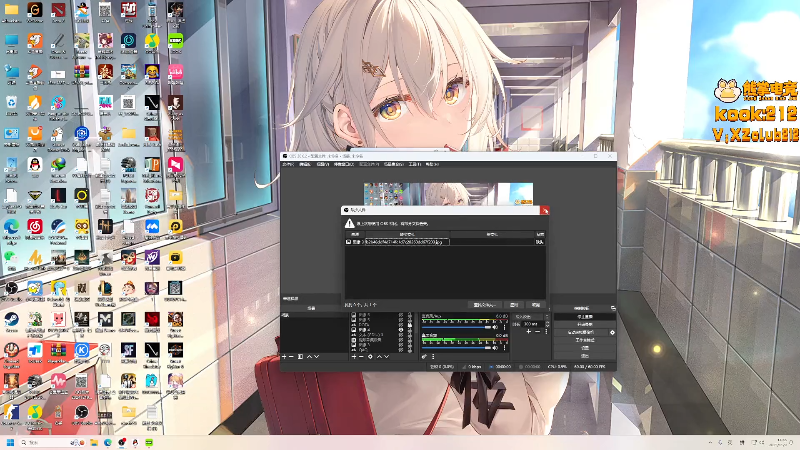The width and height of the screenshot is (800, 450).
Task: Open the Edit menu in OBS
Action: click(305, 164)
